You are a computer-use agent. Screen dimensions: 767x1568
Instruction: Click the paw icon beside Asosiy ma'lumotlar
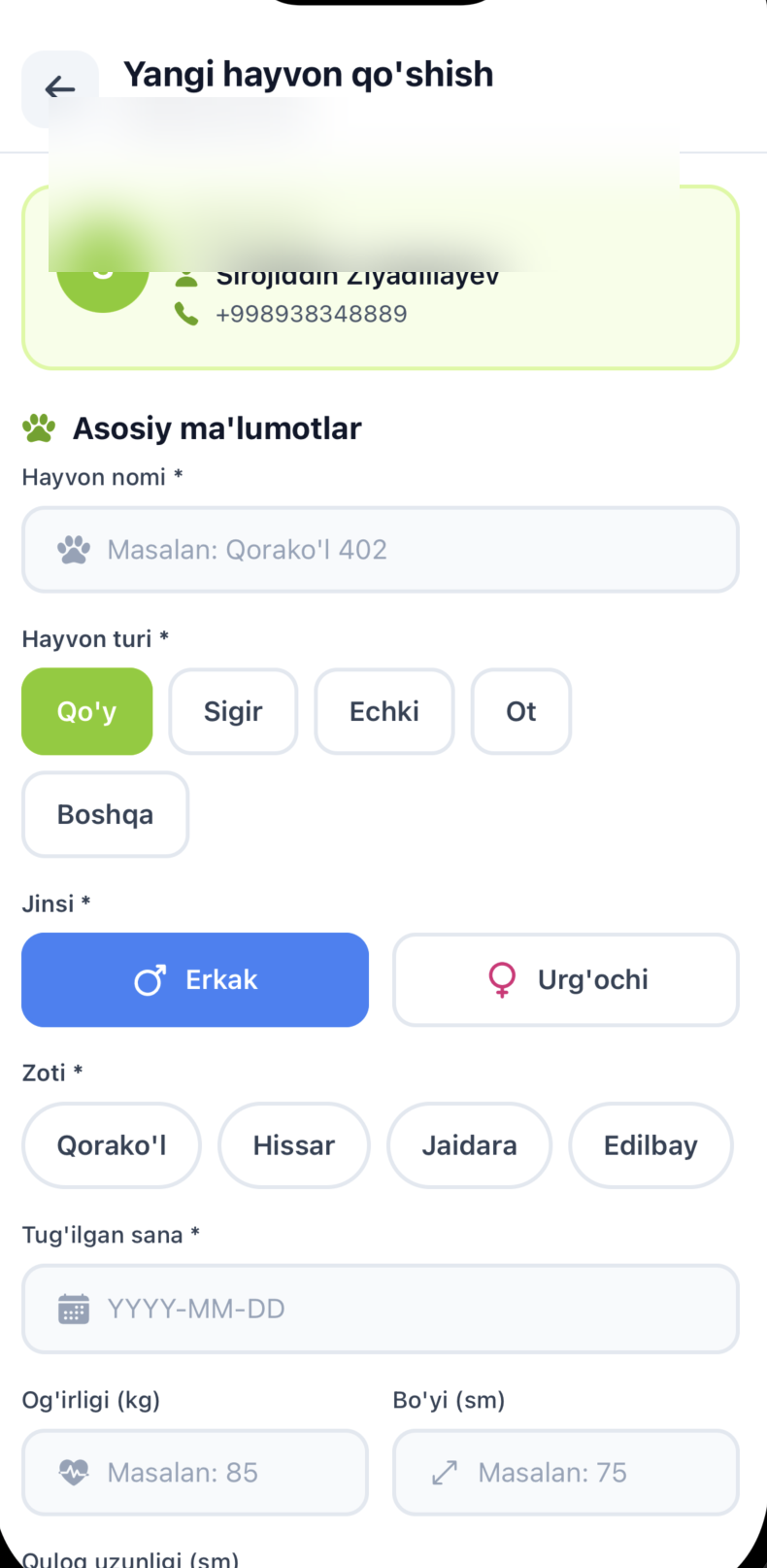click(39, 428)
